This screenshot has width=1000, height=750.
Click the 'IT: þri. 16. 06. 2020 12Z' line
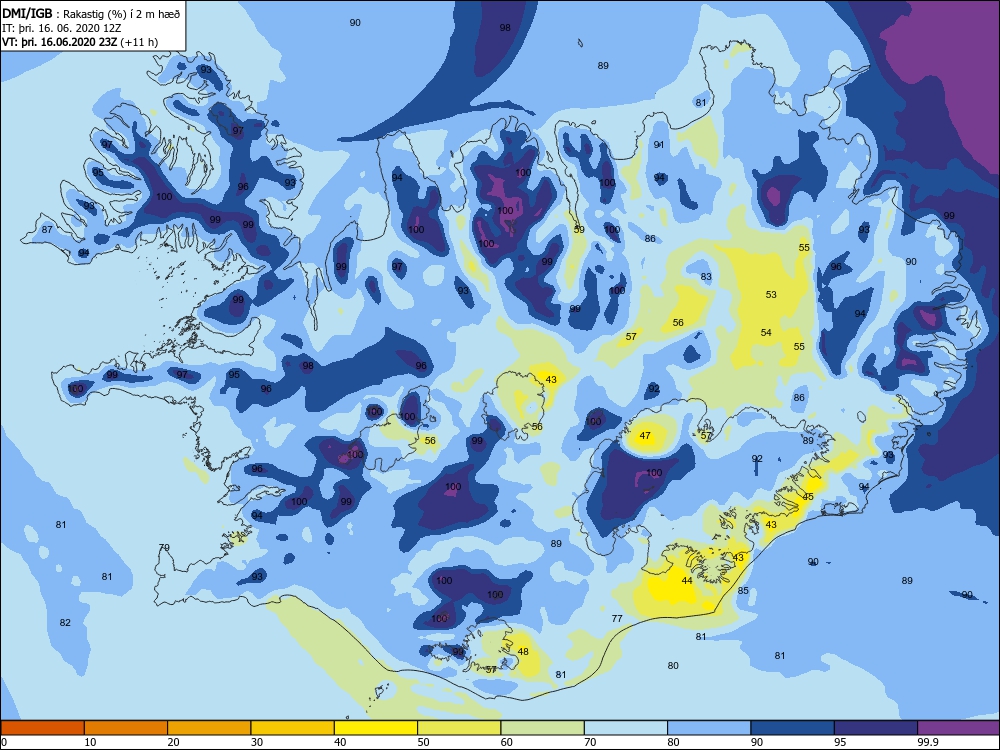point(62,28)
